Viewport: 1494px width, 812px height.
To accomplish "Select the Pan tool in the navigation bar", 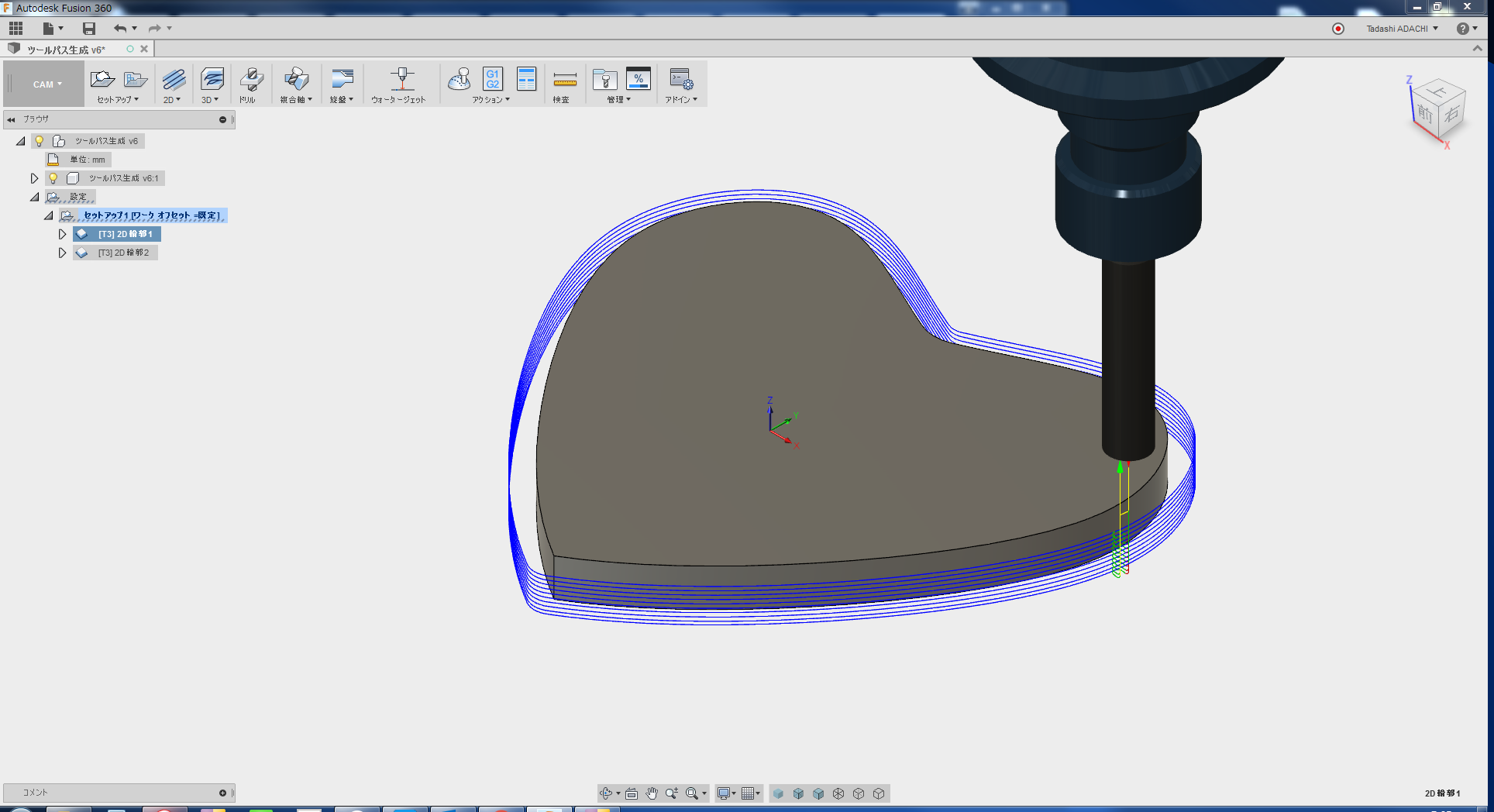I will (652, 793).
